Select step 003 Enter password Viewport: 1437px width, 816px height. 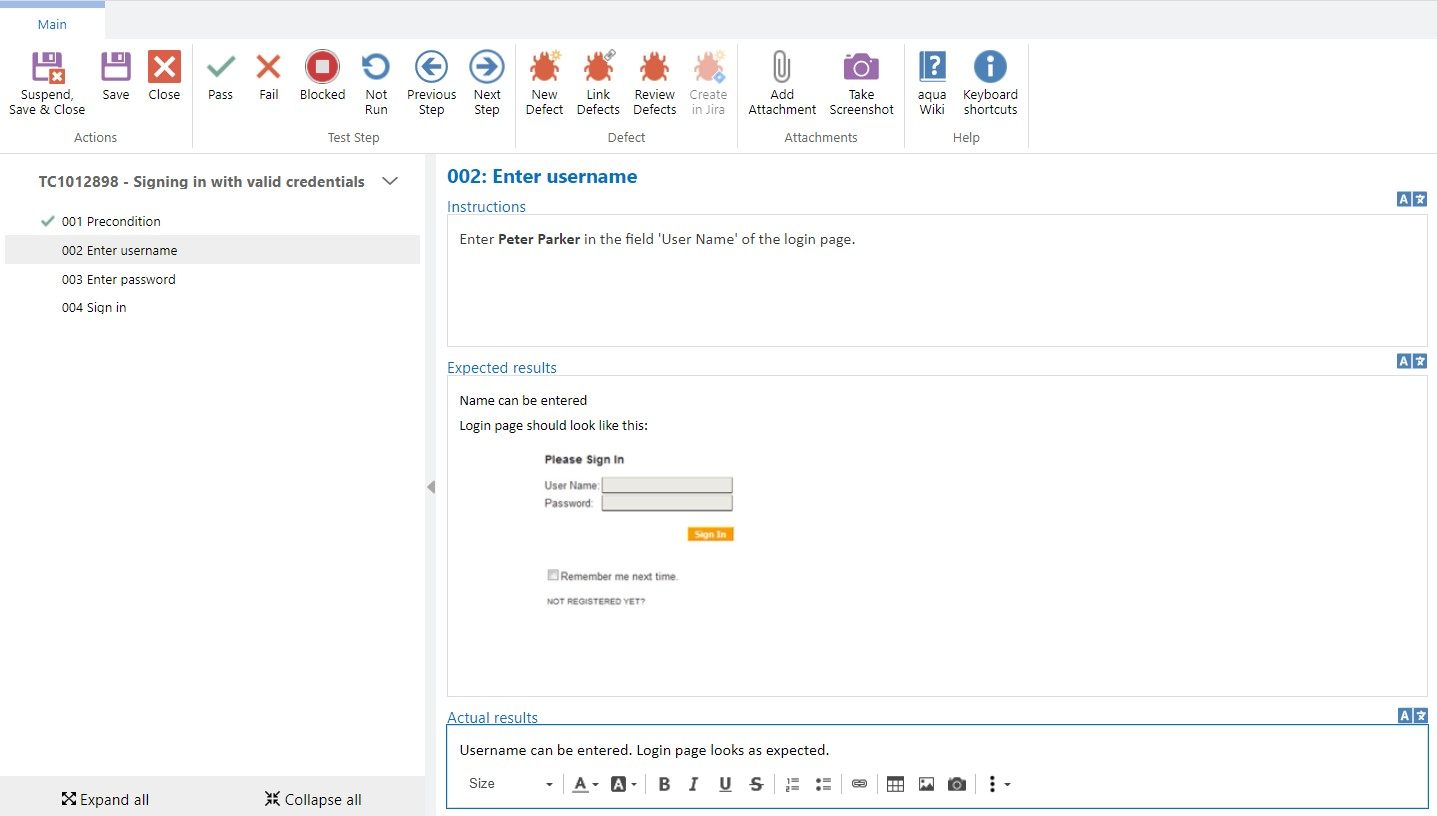click(x=118, y=280)
